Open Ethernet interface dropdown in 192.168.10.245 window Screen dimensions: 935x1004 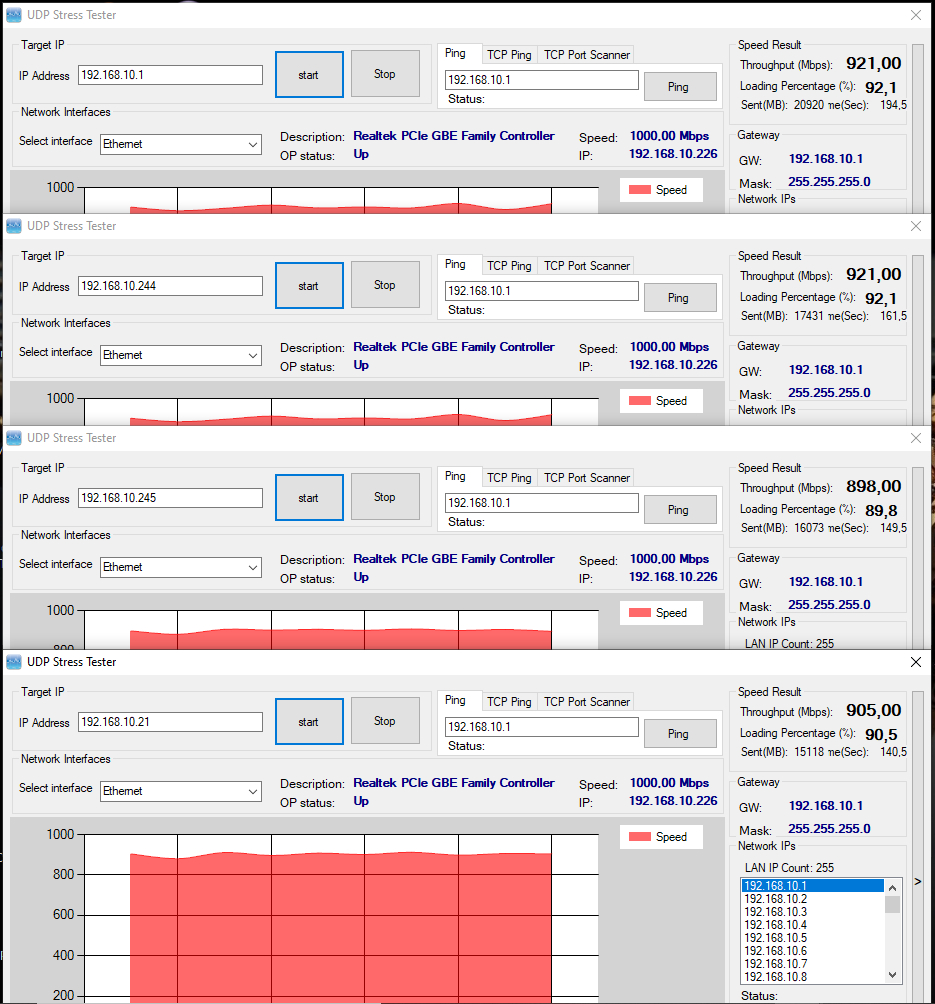(x=253, y=567)
